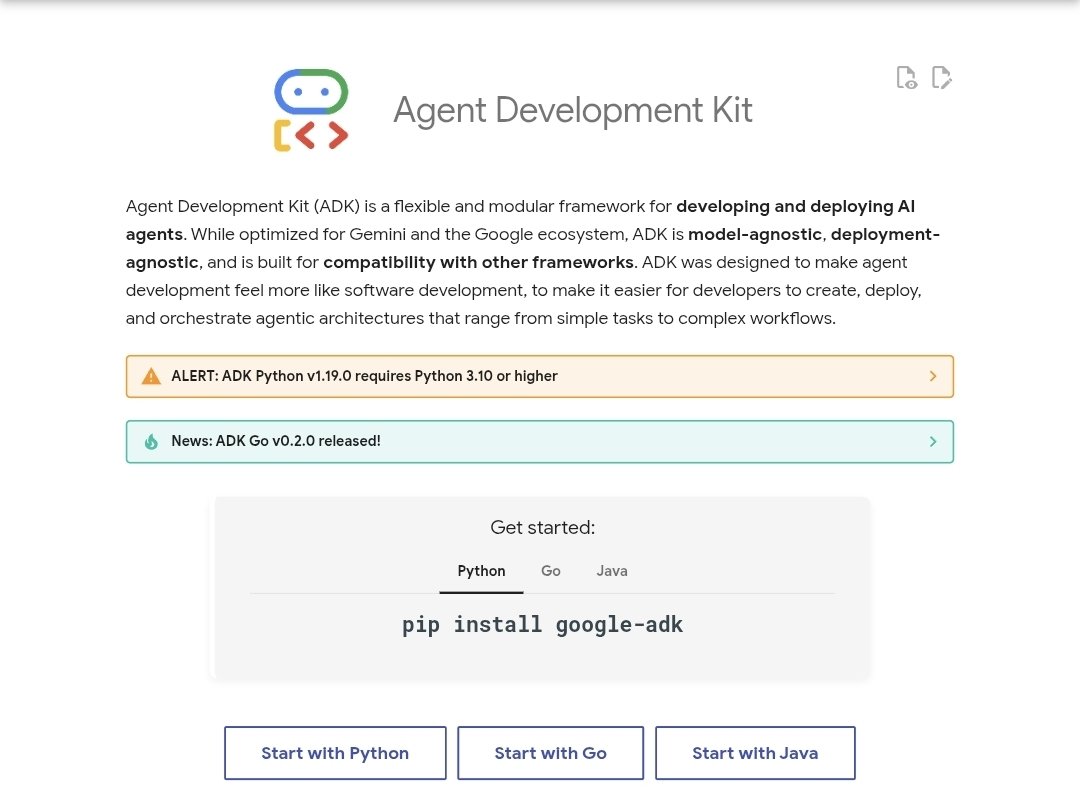The image size is (1080, 811).
Task: Select the Python tab
Action: coord(481,571)
